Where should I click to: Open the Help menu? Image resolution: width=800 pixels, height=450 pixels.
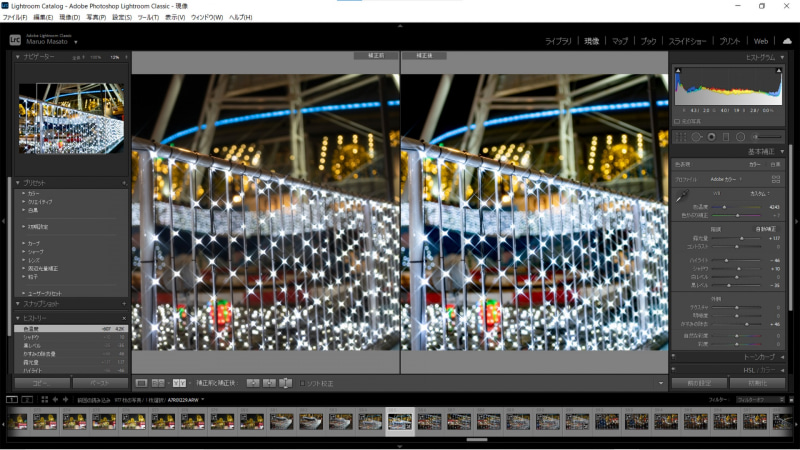(240, 17)
